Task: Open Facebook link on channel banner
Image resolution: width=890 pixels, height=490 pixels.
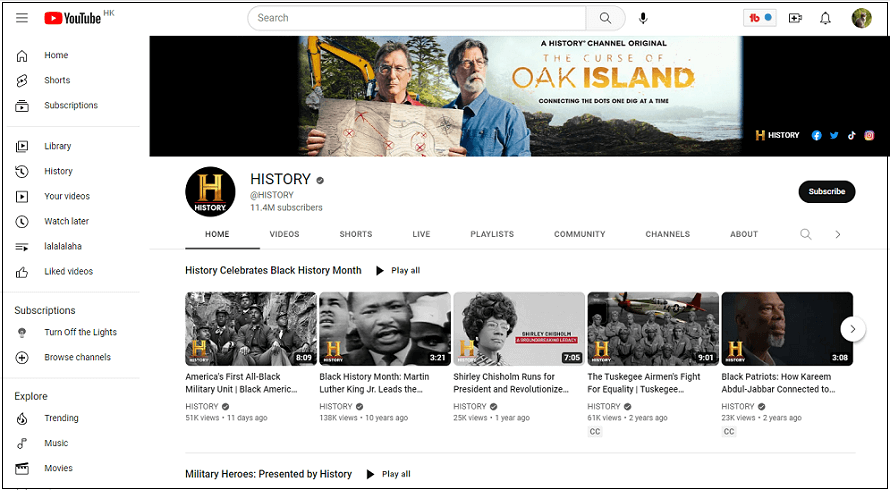Action: pyautogui.click(x=816, y=135)
